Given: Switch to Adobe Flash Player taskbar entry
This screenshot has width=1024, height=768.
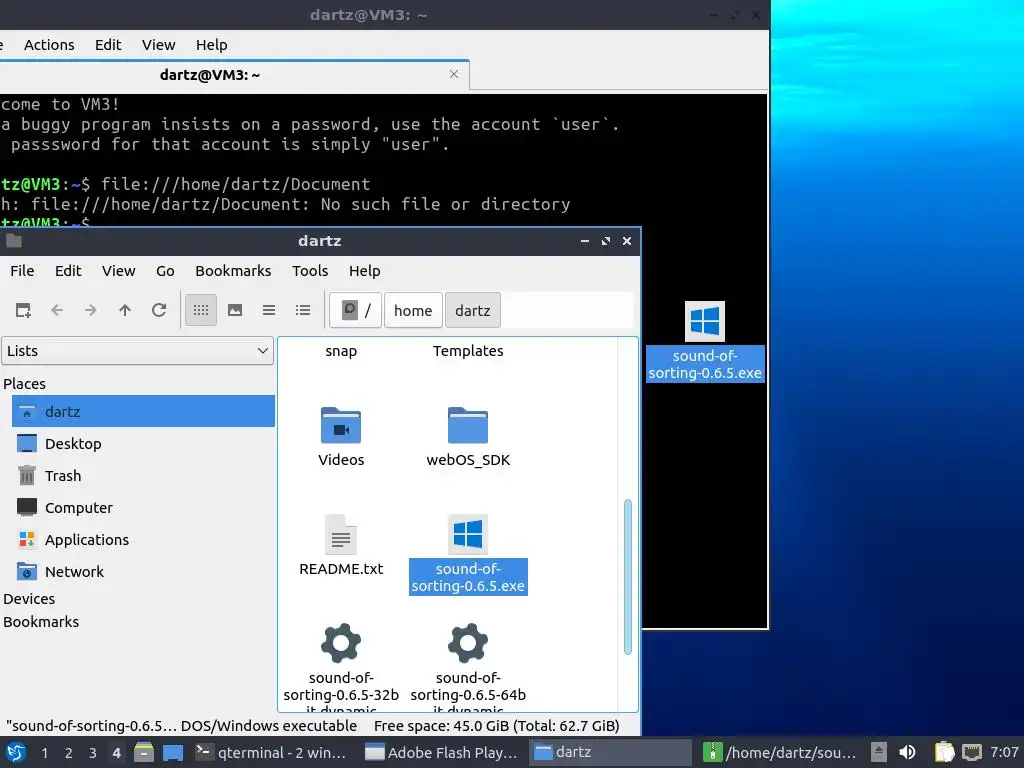Looking at the screenshot, I should [442, 752].
